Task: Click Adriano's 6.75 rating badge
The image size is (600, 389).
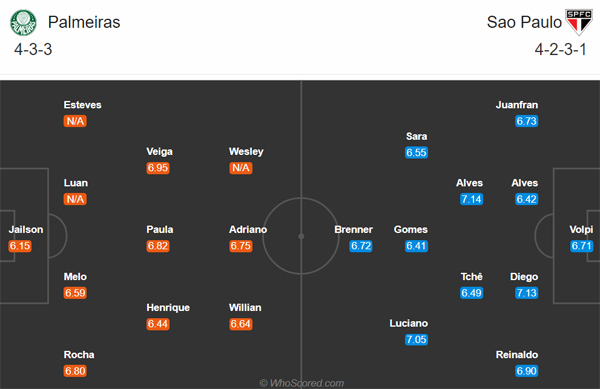Action: coord(241,246)
